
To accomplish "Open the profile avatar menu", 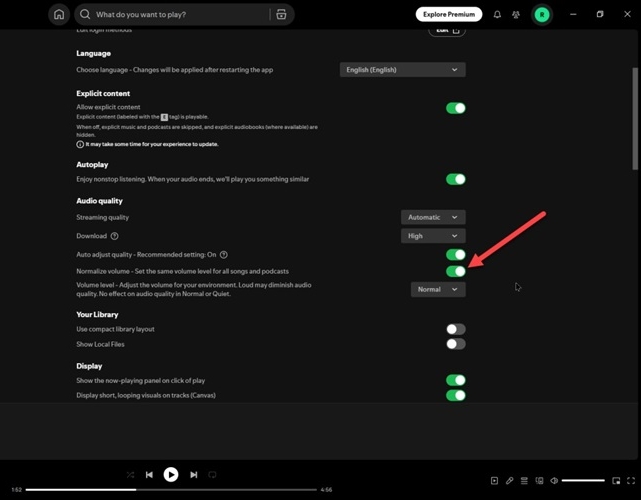I will pyautogui.click(x=542, y=15).
